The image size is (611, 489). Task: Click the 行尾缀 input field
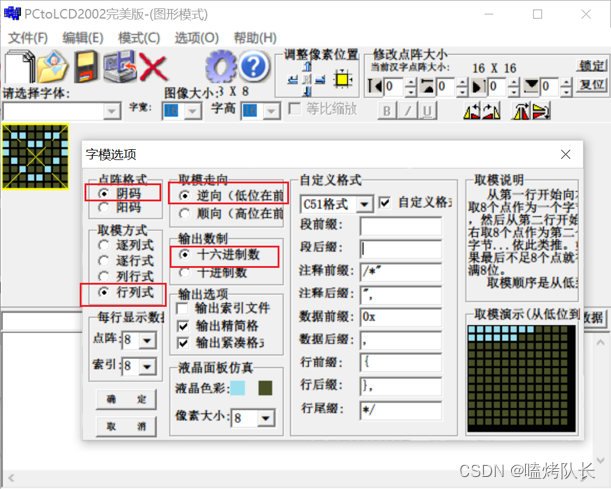pos(401,410)
